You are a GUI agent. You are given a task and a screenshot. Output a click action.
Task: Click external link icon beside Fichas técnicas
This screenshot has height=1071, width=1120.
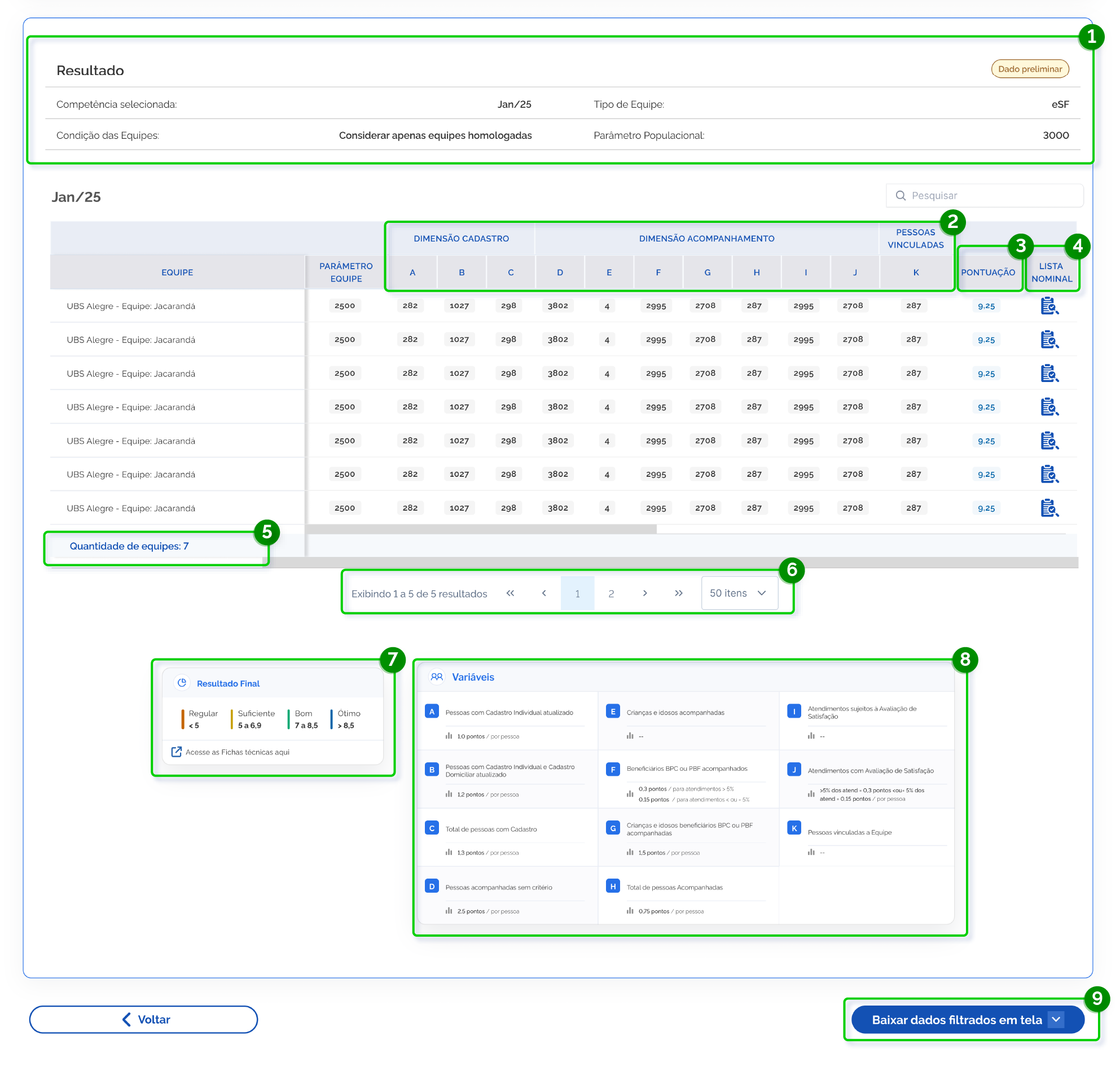tap(177, 752)
